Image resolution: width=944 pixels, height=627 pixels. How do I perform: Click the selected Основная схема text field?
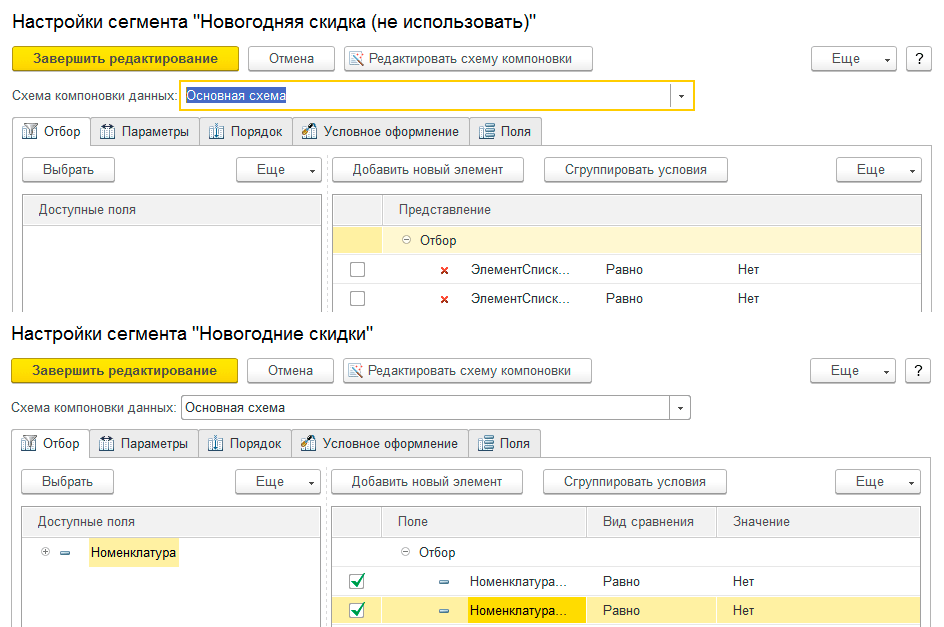pos(425,96)
